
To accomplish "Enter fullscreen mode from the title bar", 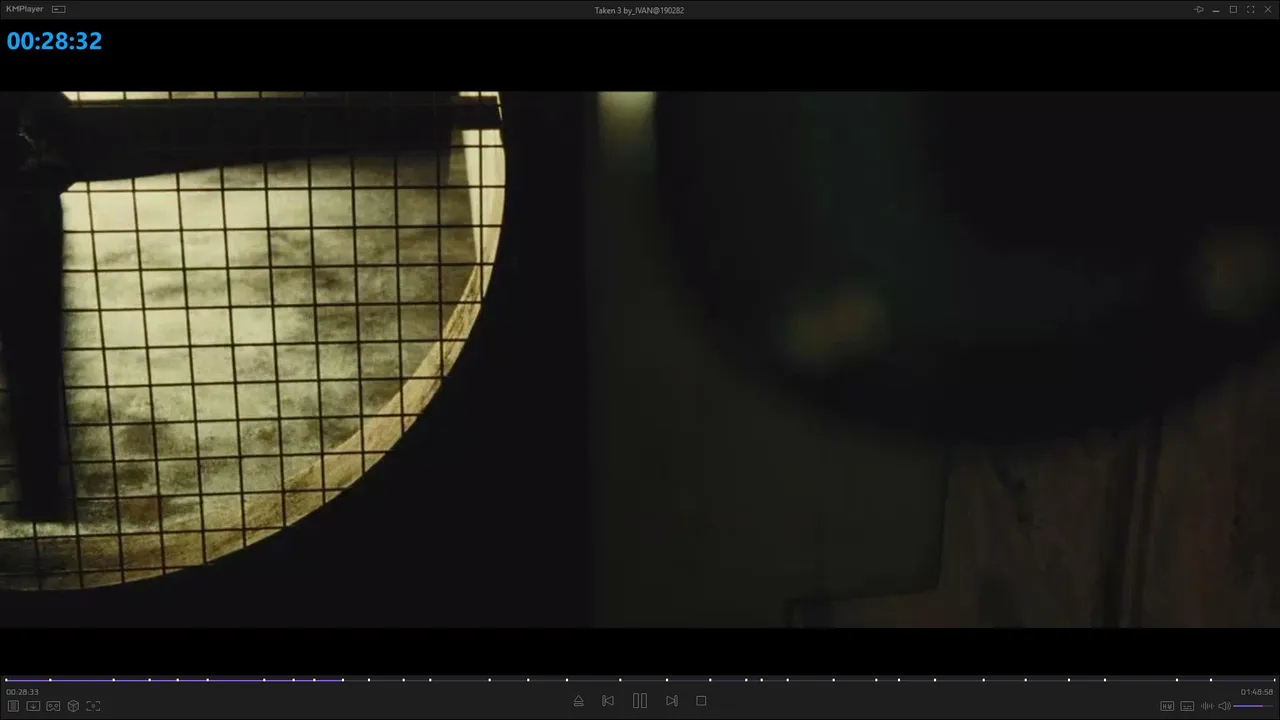I will pos(1250,9).
